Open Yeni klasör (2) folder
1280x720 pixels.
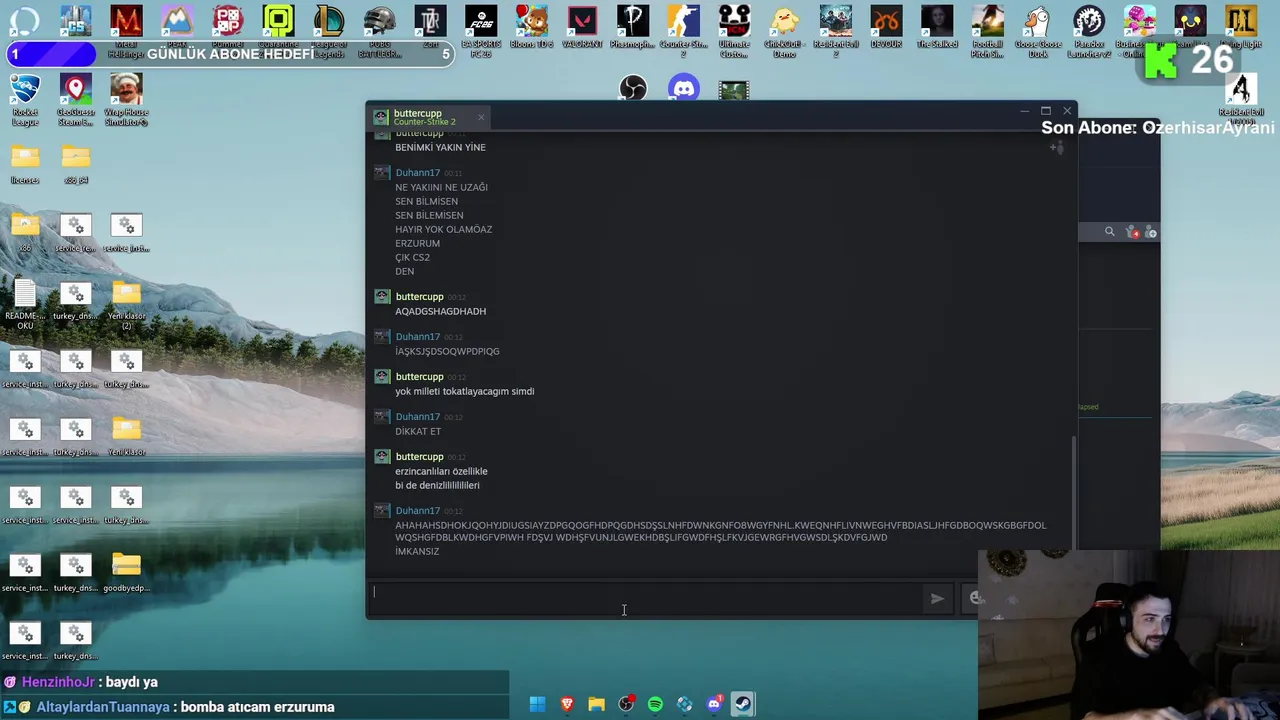click(126, 304)
